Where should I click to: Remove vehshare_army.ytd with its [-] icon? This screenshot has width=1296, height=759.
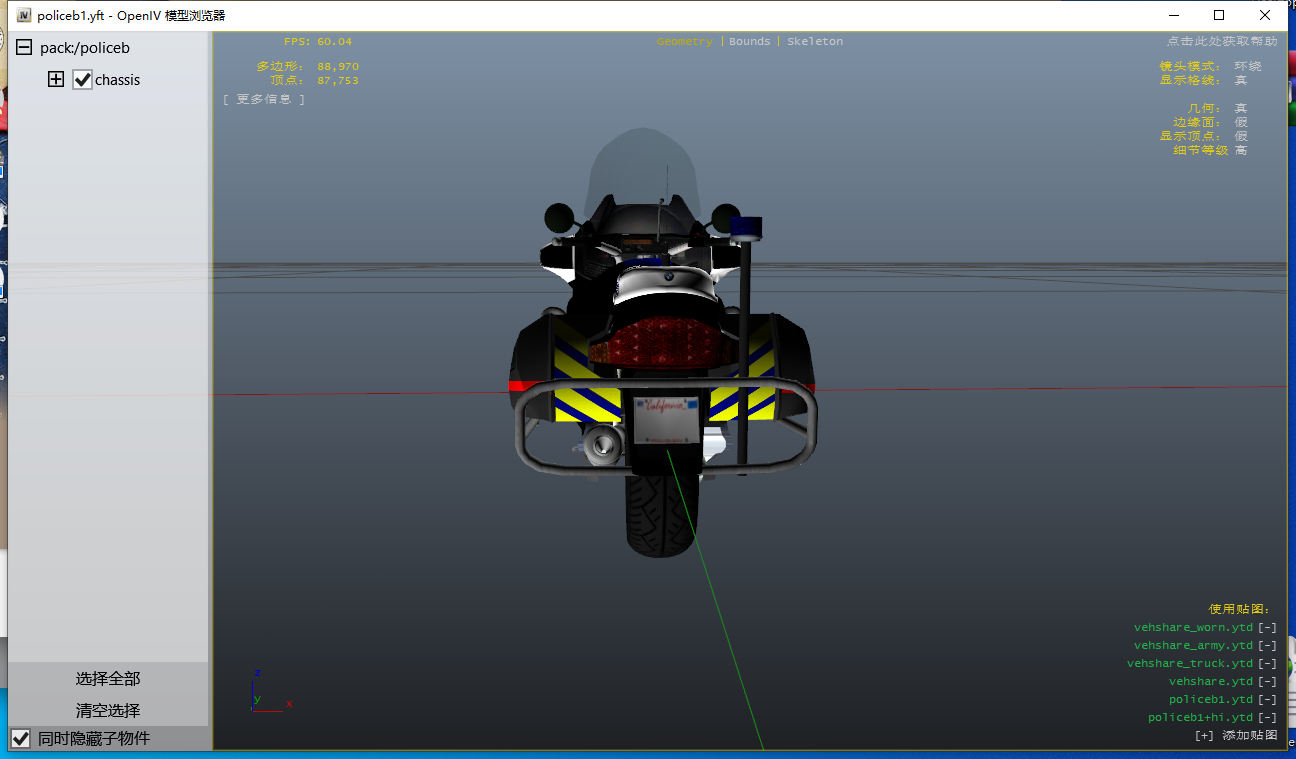[1267, 646]
